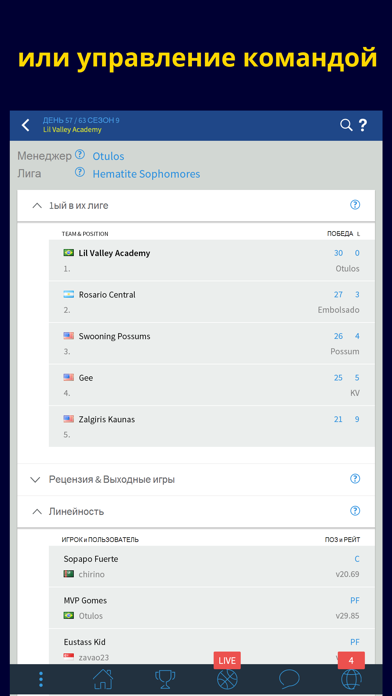392x696 pixels.
Task: Click rating v29.85
Action: [348, 616]
